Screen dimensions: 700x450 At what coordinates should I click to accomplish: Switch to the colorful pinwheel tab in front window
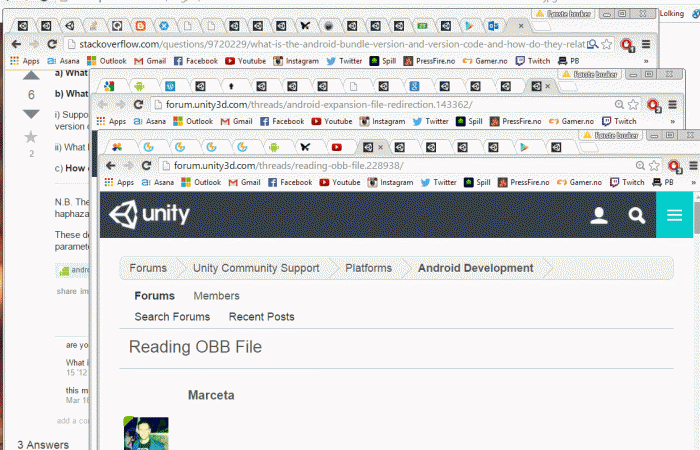[x=117, y=147]
